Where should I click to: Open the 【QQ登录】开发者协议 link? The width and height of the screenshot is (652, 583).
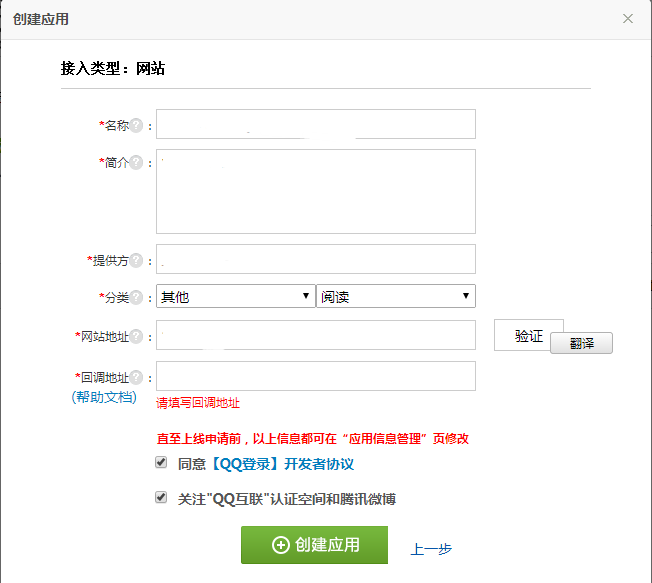click(x=283, y=464)
